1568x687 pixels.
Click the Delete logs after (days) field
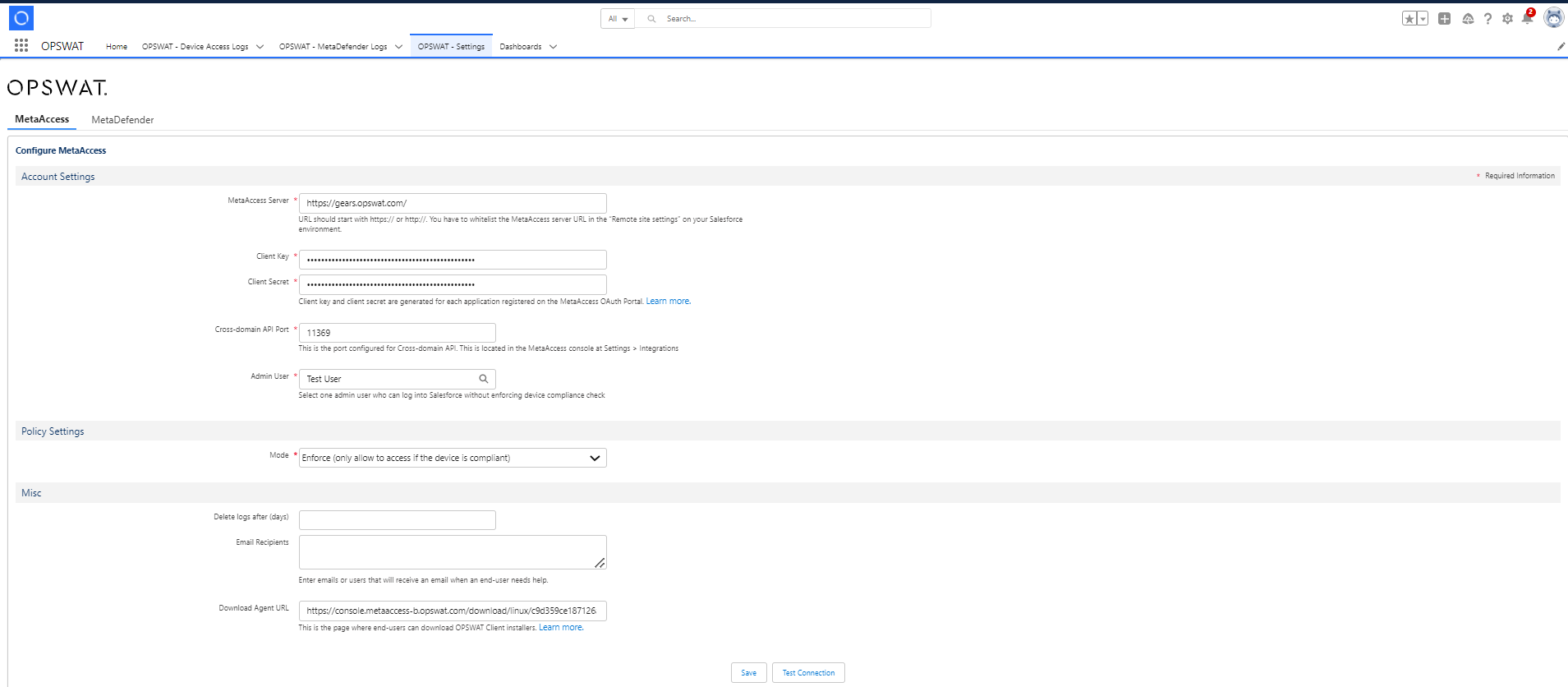[x=398, y=520]
